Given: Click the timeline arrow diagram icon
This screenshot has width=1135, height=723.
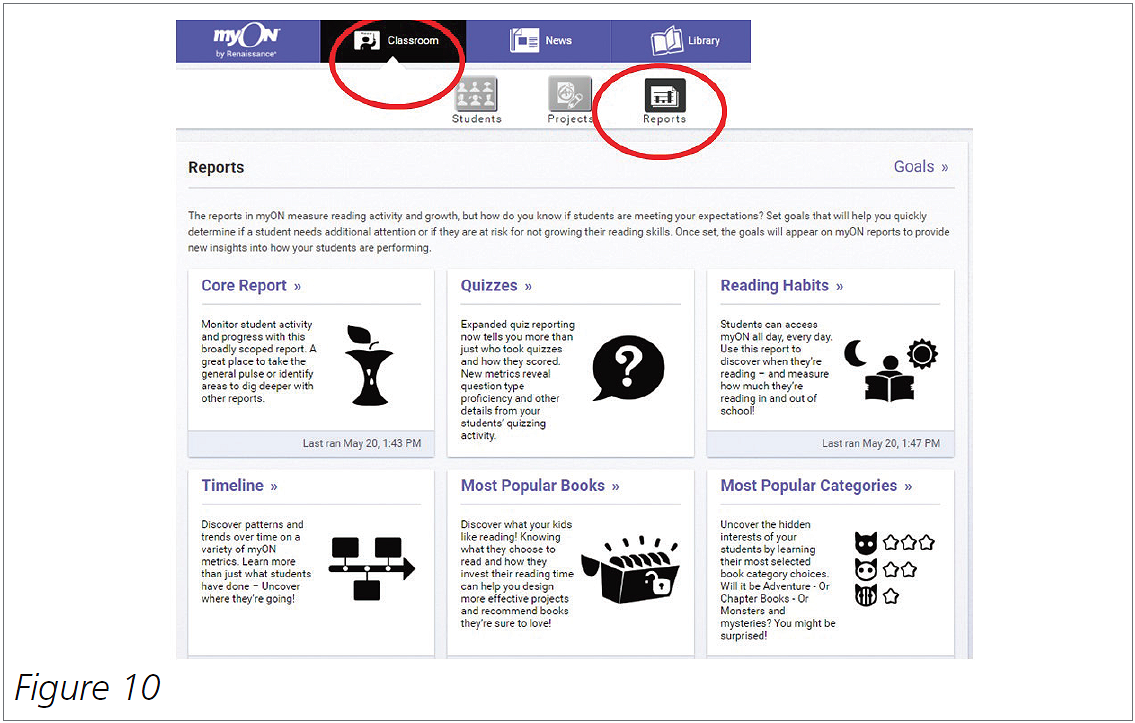Looking at the screenshot, I should click(x=371, y=568).
